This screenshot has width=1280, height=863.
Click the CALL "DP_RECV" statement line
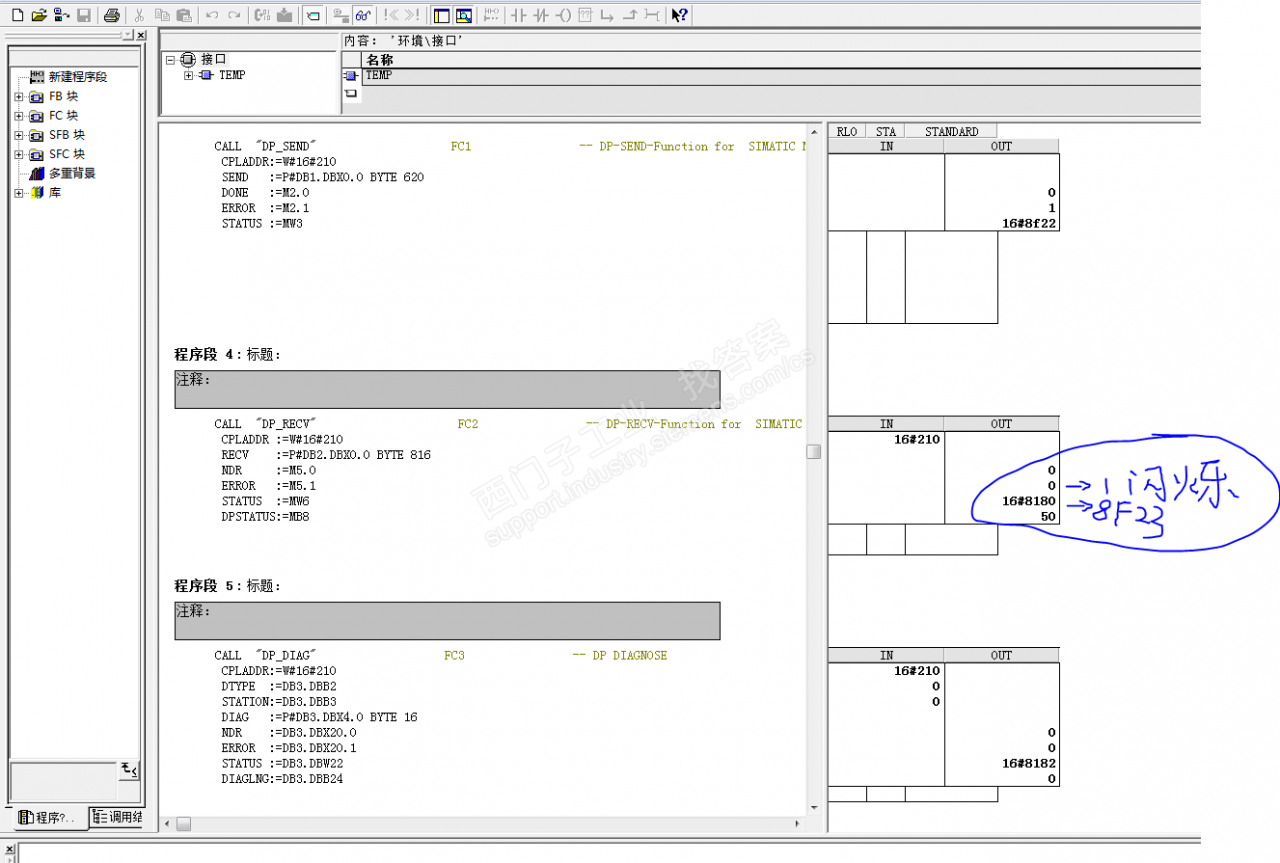[266, 424]
